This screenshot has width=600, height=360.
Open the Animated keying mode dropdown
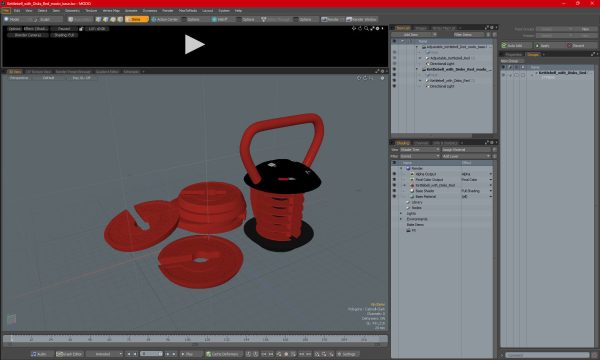click(x=104, y=354)
